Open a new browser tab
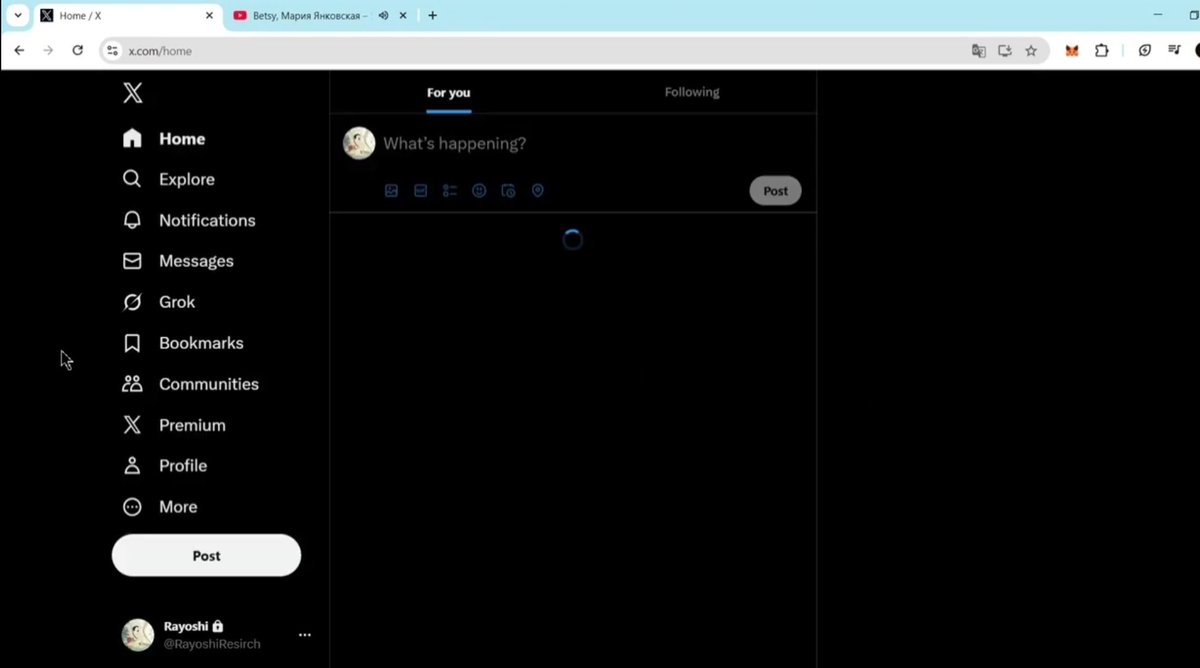Screen dimensions: 1200x668 pyautogui.click(x=432, y=16)
